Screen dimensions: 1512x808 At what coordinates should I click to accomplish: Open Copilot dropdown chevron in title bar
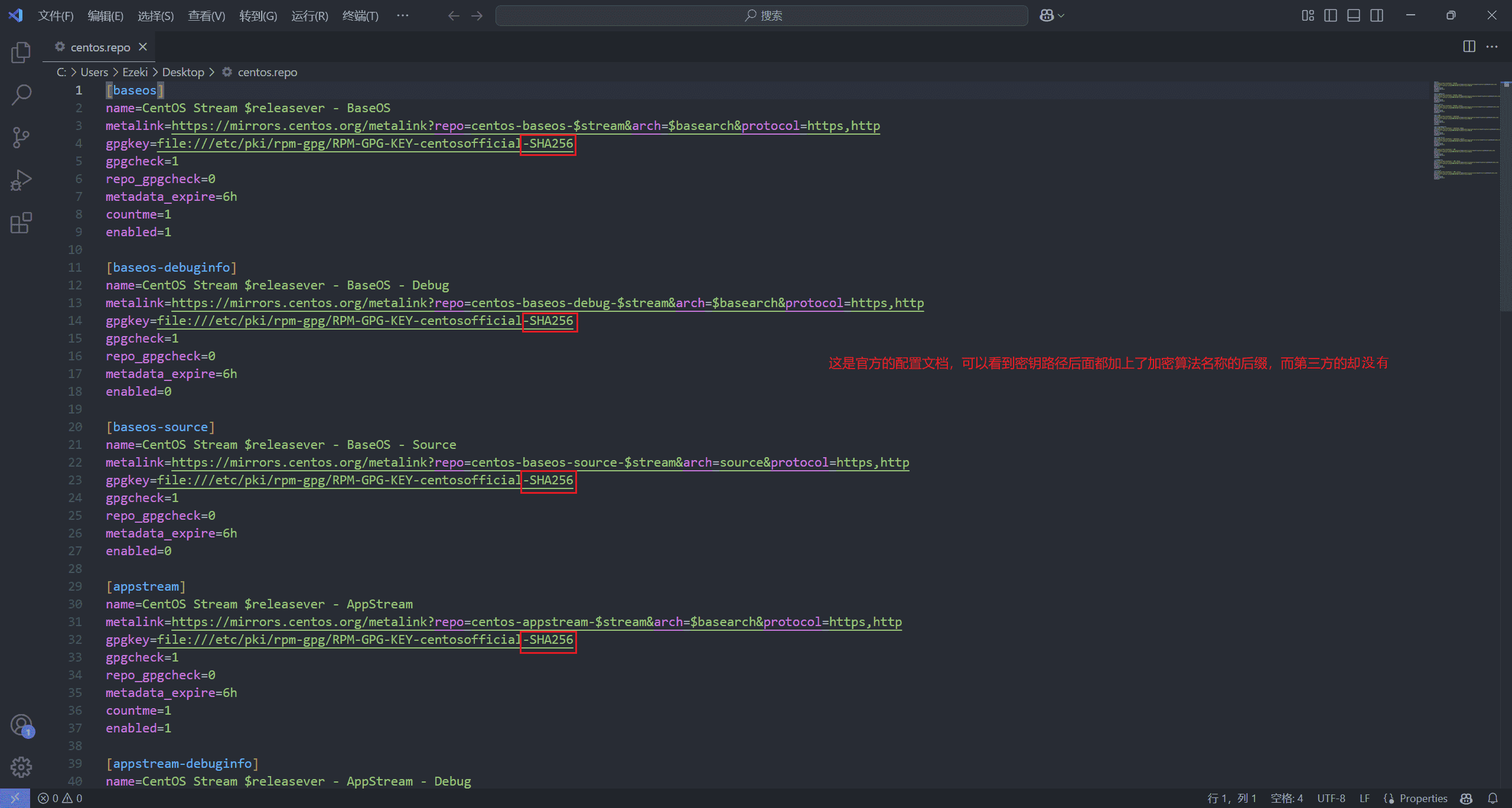(1061, 16)
